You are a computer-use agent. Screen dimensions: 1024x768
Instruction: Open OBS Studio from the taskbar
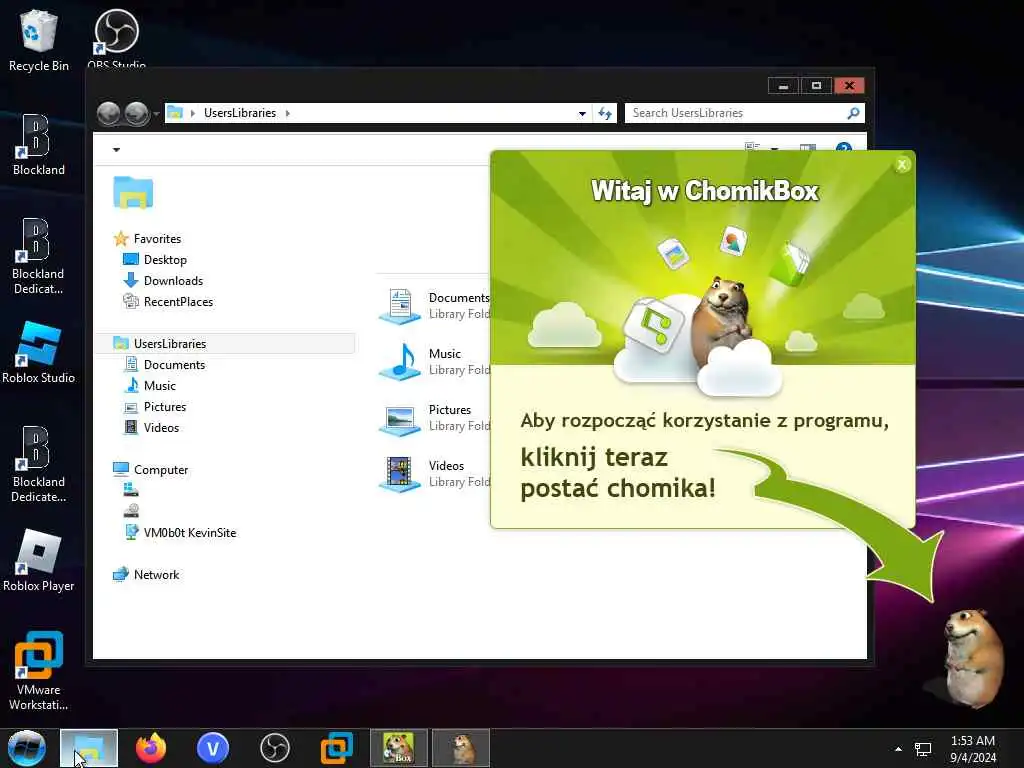pos(275,748)
